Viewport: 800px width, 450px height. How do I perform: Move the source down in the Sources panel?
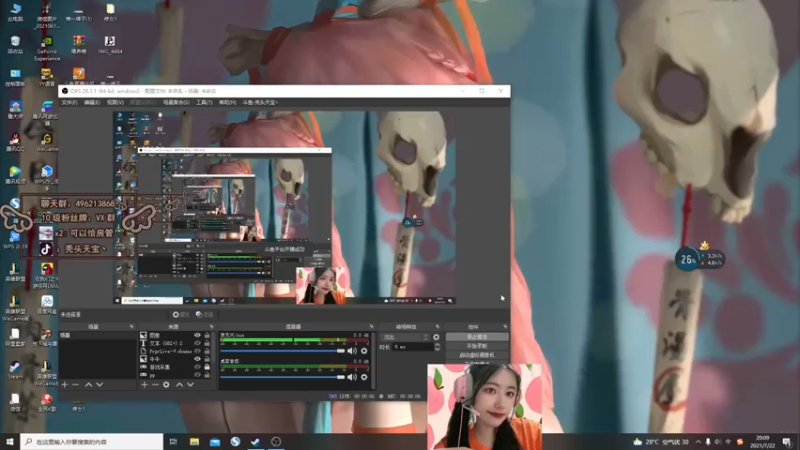[190, 385]
